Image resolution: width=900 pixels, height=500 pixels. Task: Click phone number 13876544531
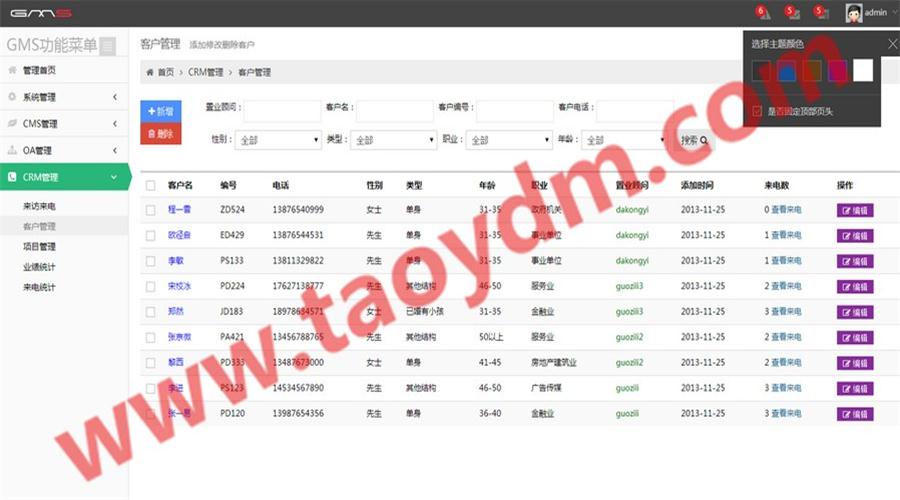[x=298, y=235]
